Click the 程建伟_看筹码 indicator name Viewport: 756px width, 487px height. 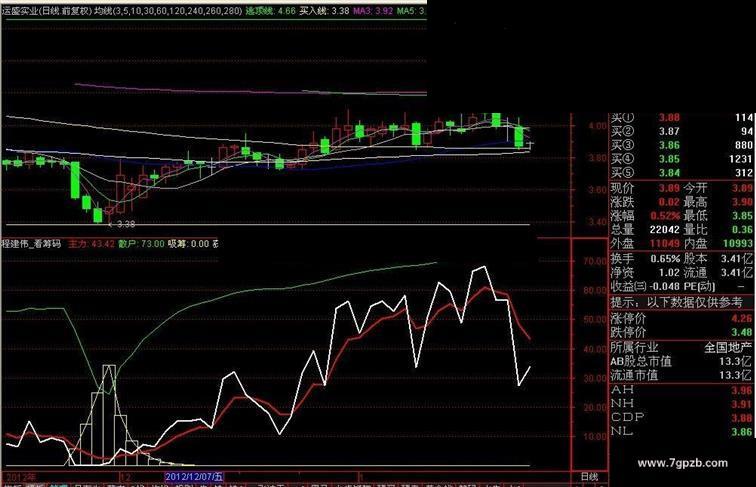tap(32, 244)
